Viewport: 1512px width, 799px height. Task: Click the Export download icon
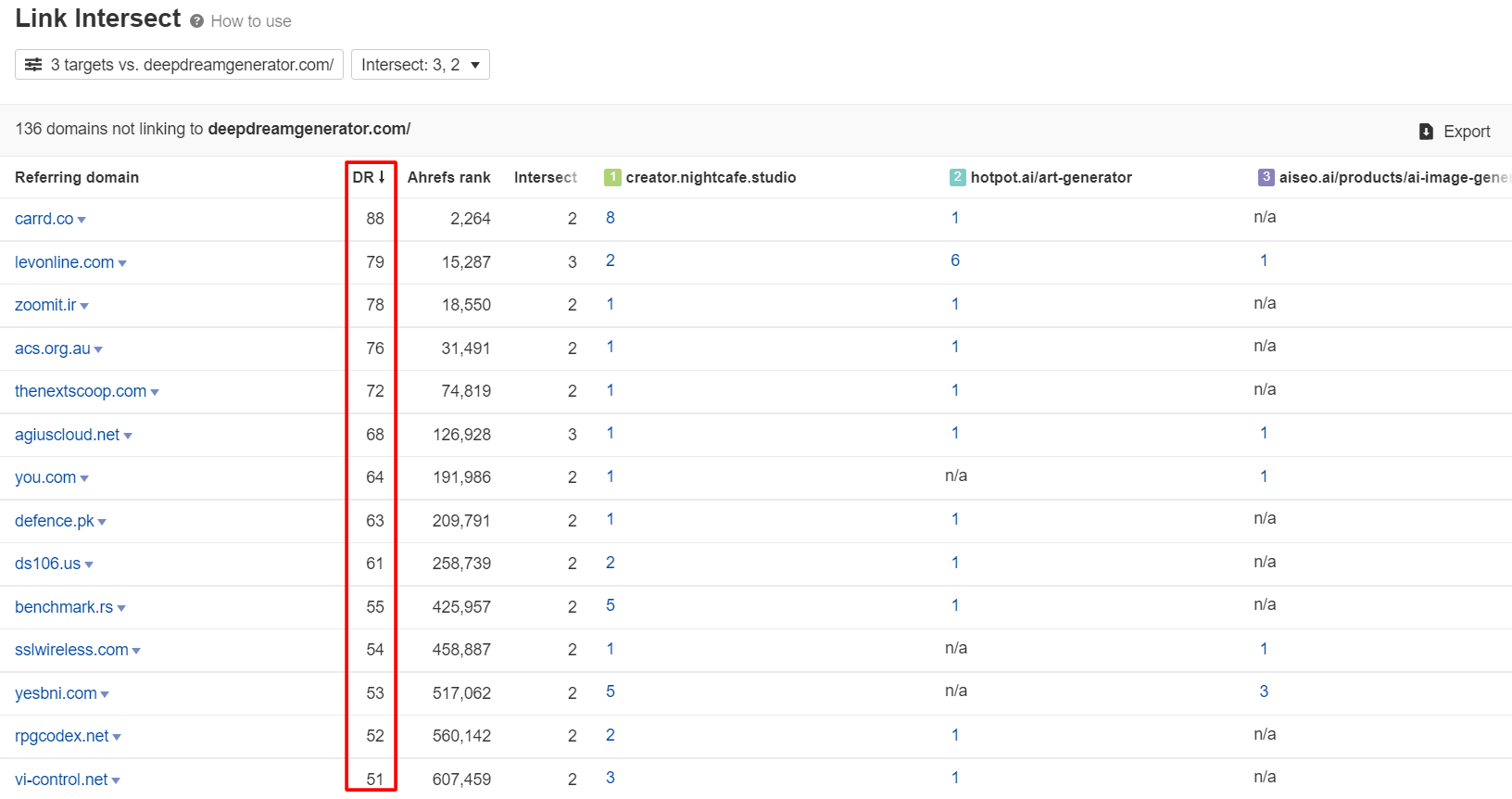coord(1426,132)
